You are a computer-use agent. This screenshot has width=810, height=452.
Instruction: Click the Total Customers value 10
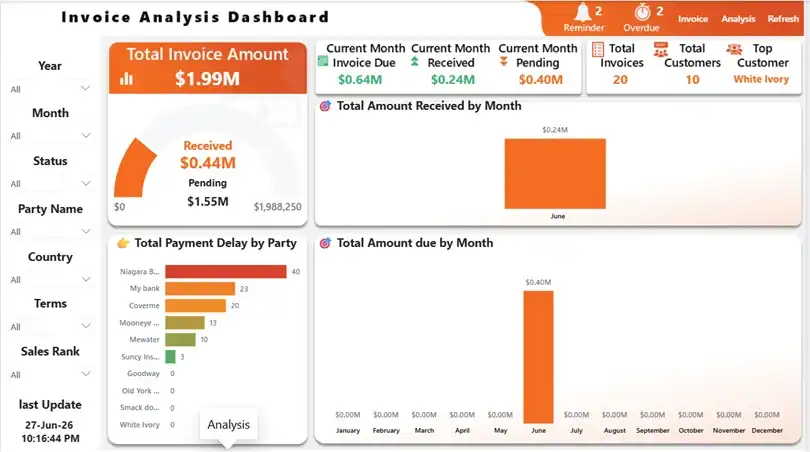pyautogui.click(x=692, y=80)
